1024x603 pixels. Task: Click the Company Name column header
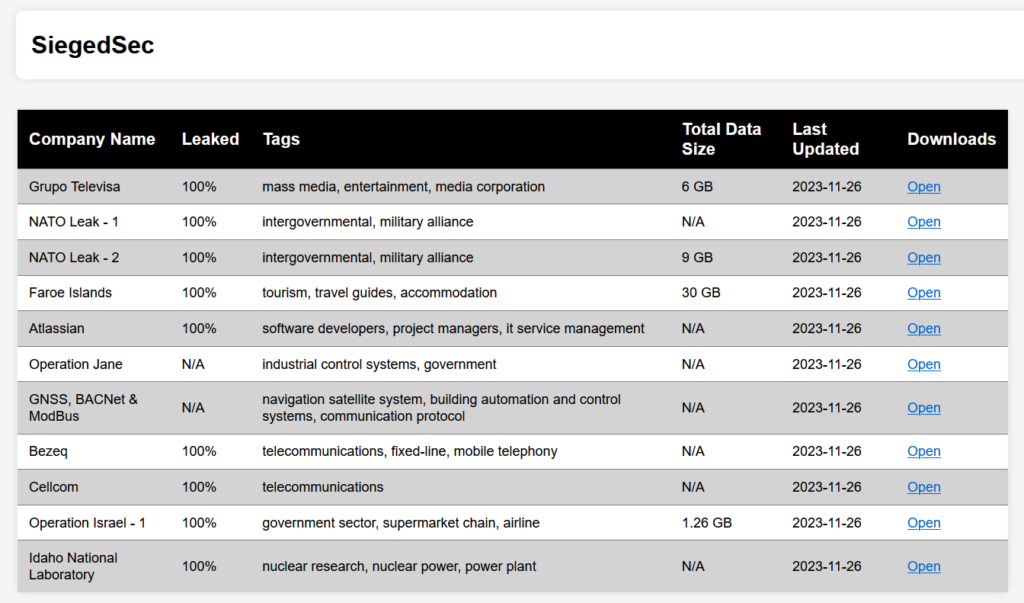(x=92, y=139)
